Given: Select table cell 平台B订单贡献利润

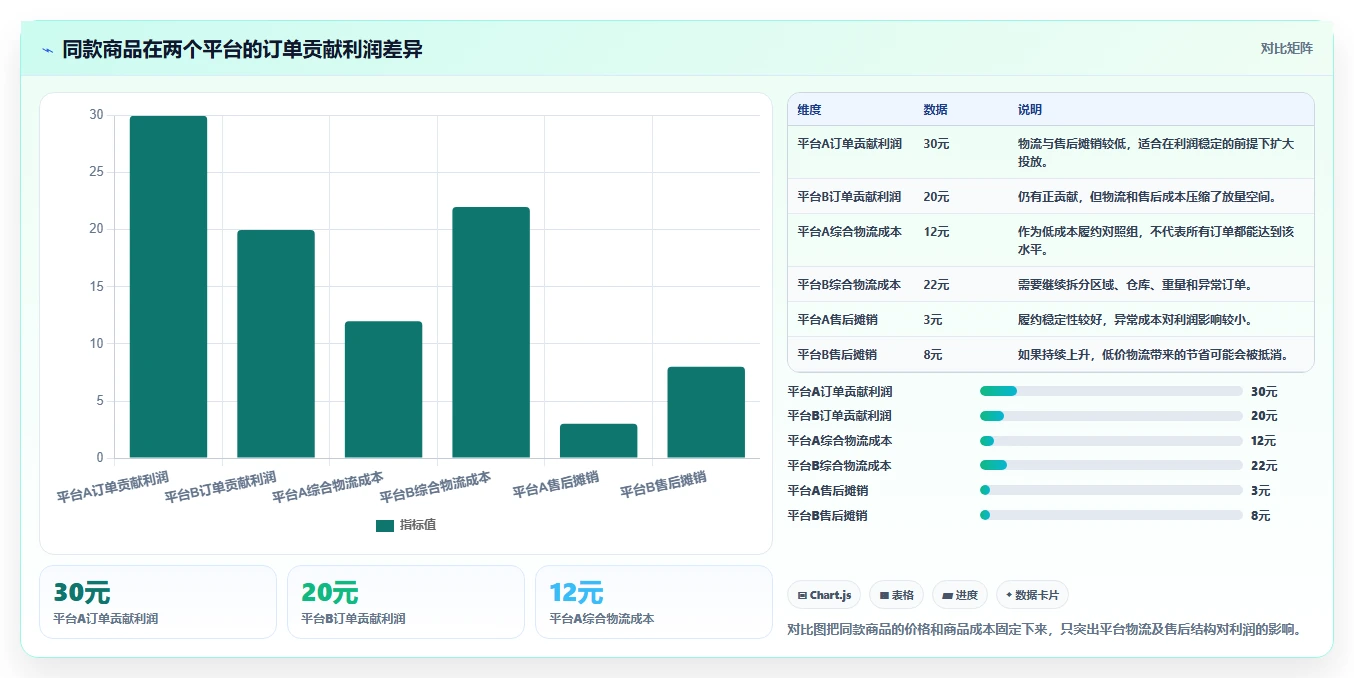Looking at the screenshot, I should [x=849, y=197].
